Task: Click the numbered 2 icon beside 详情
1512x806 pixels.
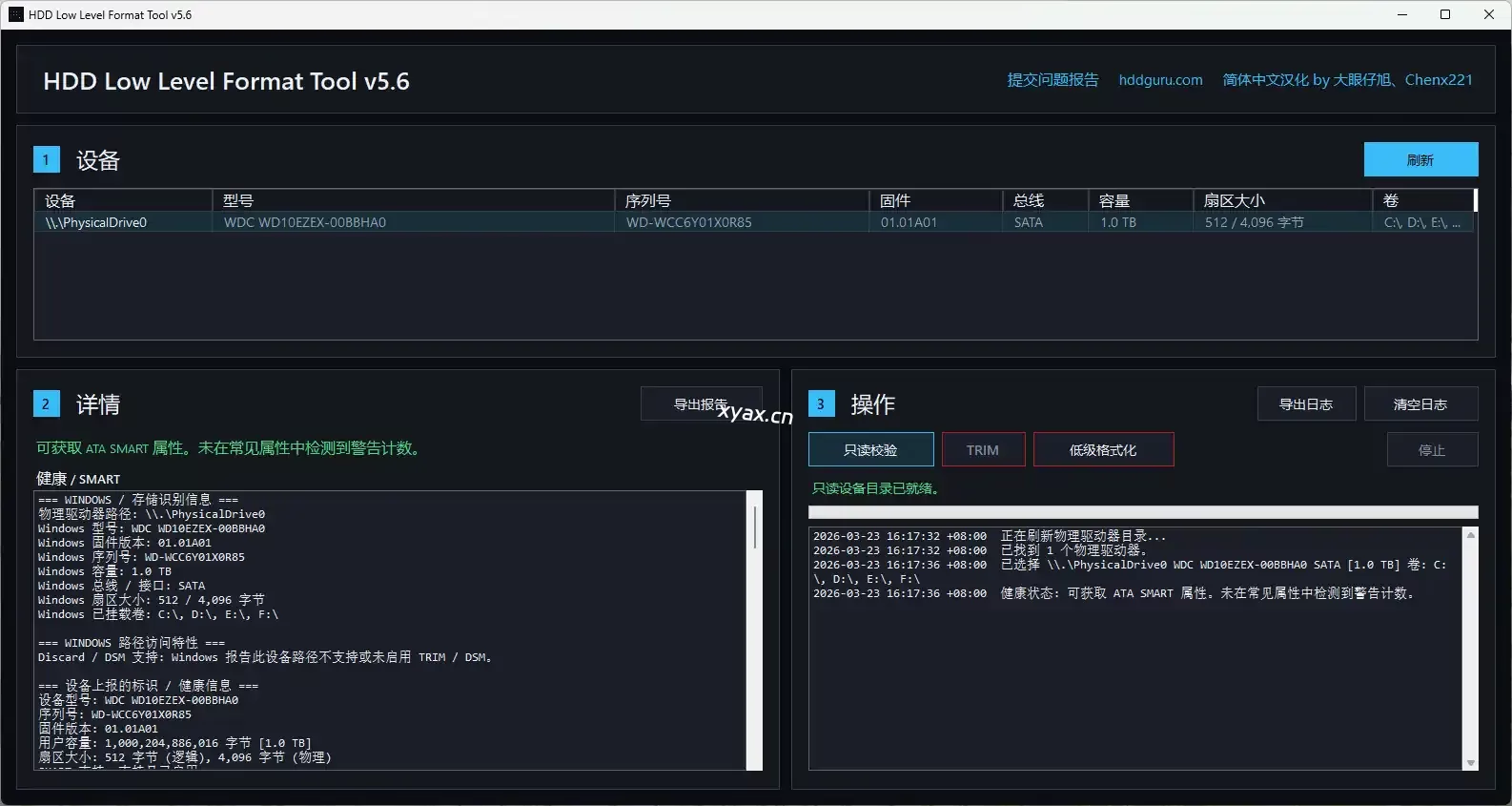Action: click(46, 403)
